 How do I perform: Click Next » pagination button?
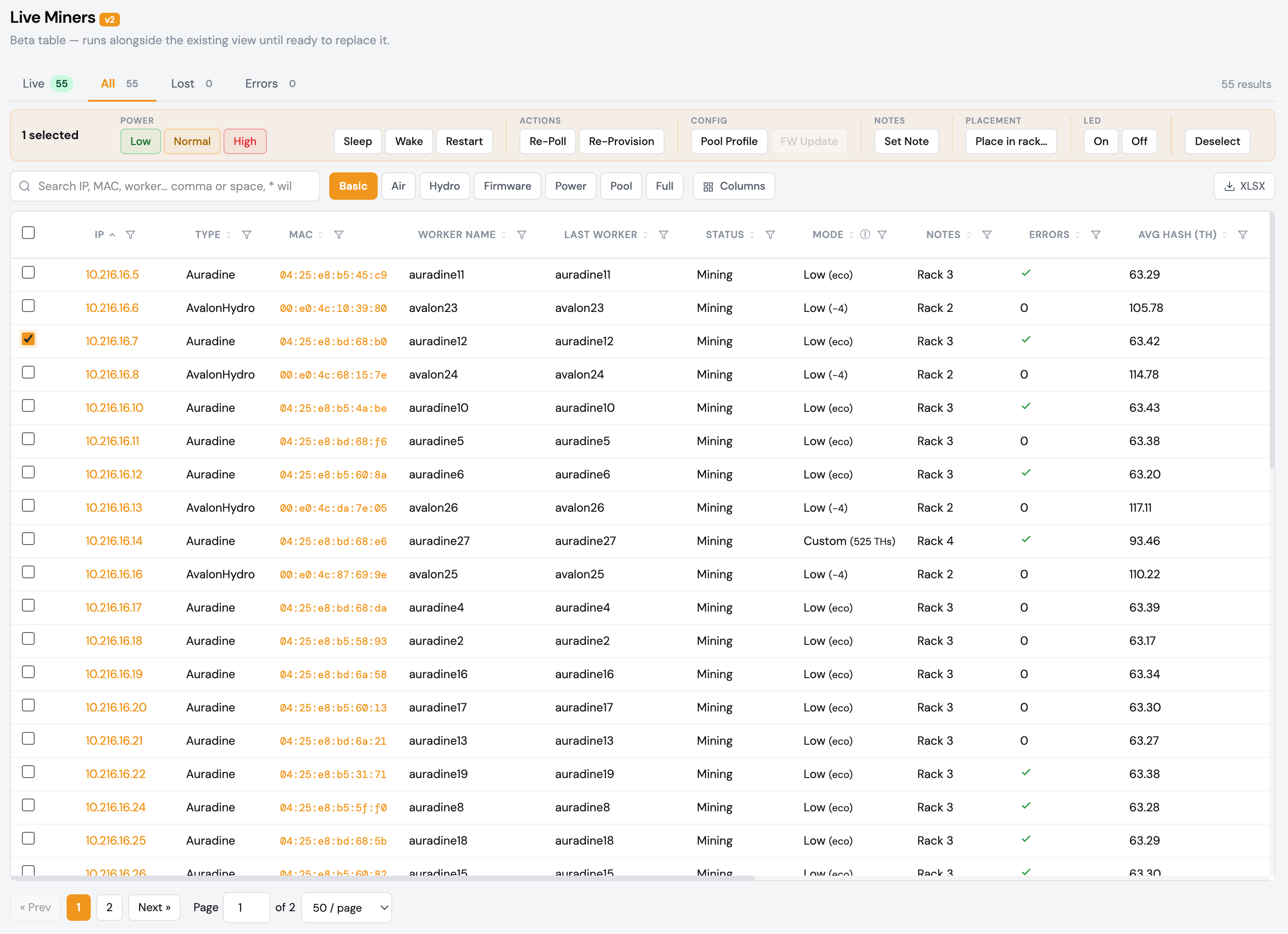pyautogui.click(x=154, y=907)
